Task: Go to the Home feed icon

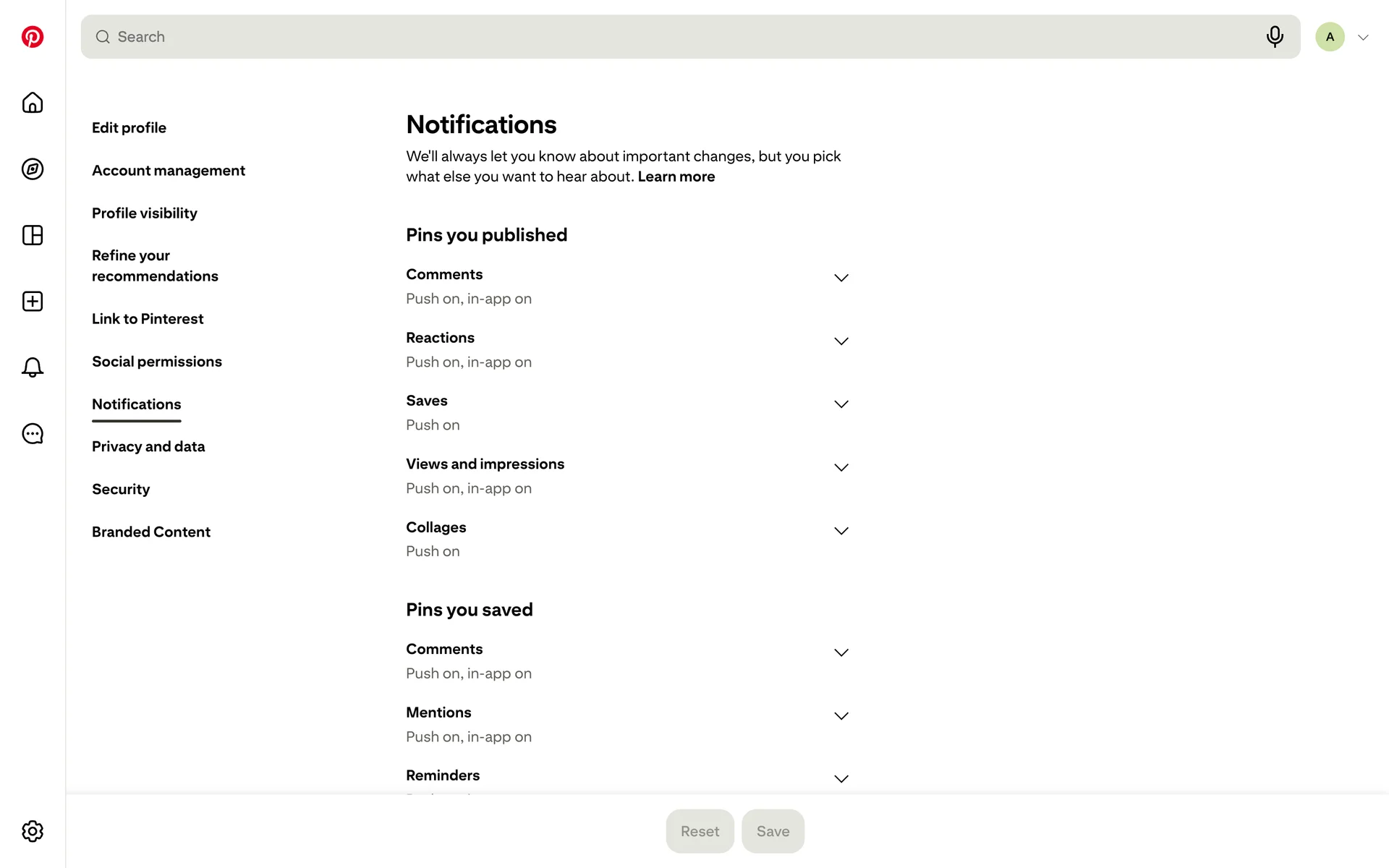Action: click(x=33, y=103)
